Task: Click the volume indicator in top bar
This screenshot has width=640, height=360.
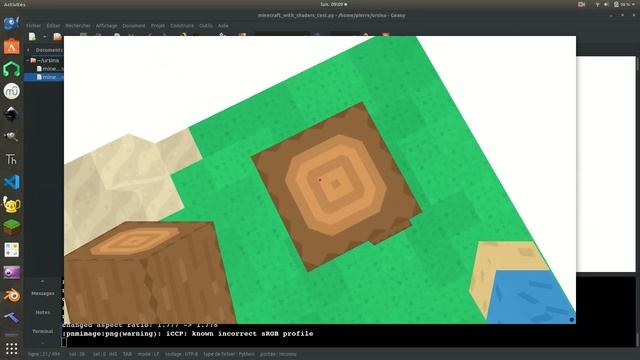Action: pyautogui.click(x=606, y=4)
